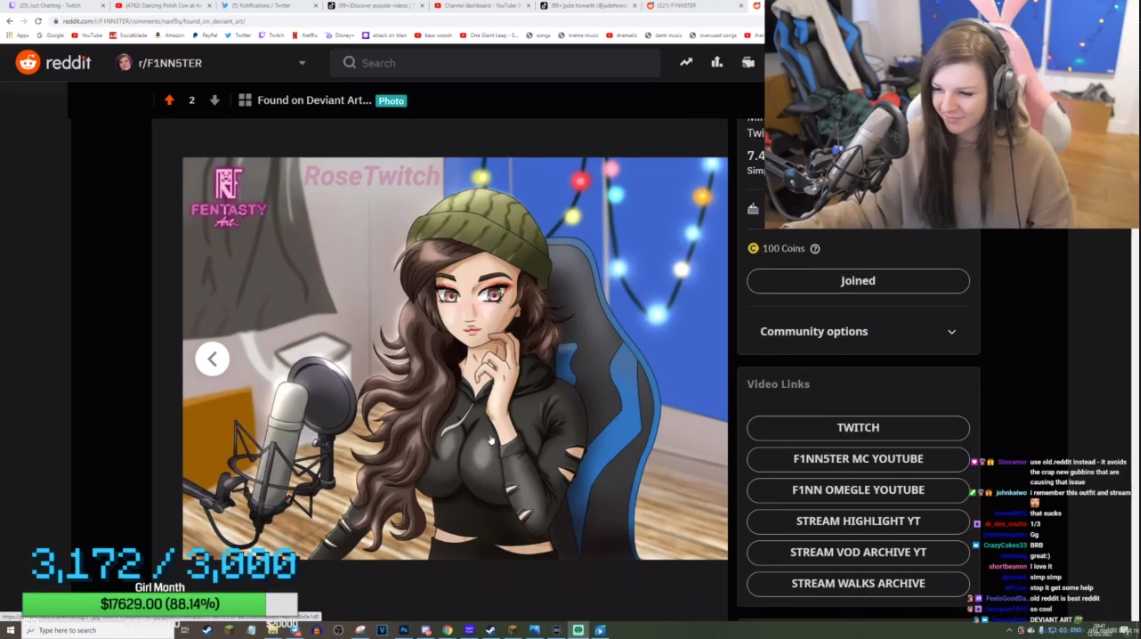Image resolution: width=1141 pixels, height=639 pixels.
Task: Click the Girl Month donation progress bar
Action: (x=159, y=604)
